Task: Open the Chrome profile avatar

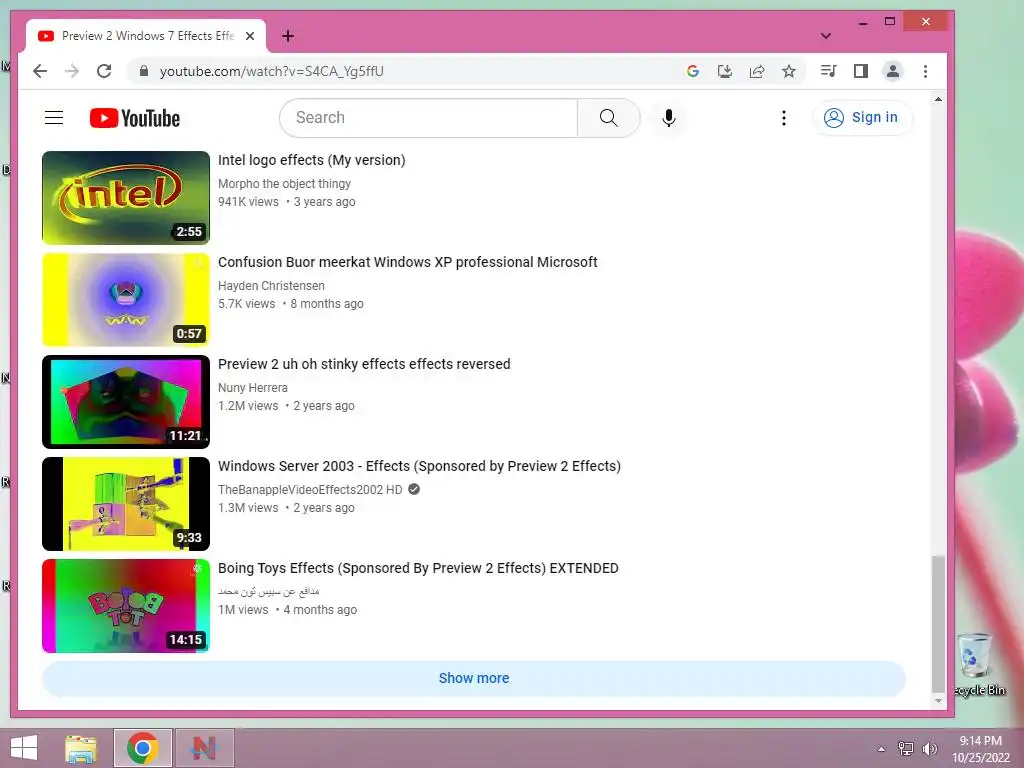Action: coord(893,71)
